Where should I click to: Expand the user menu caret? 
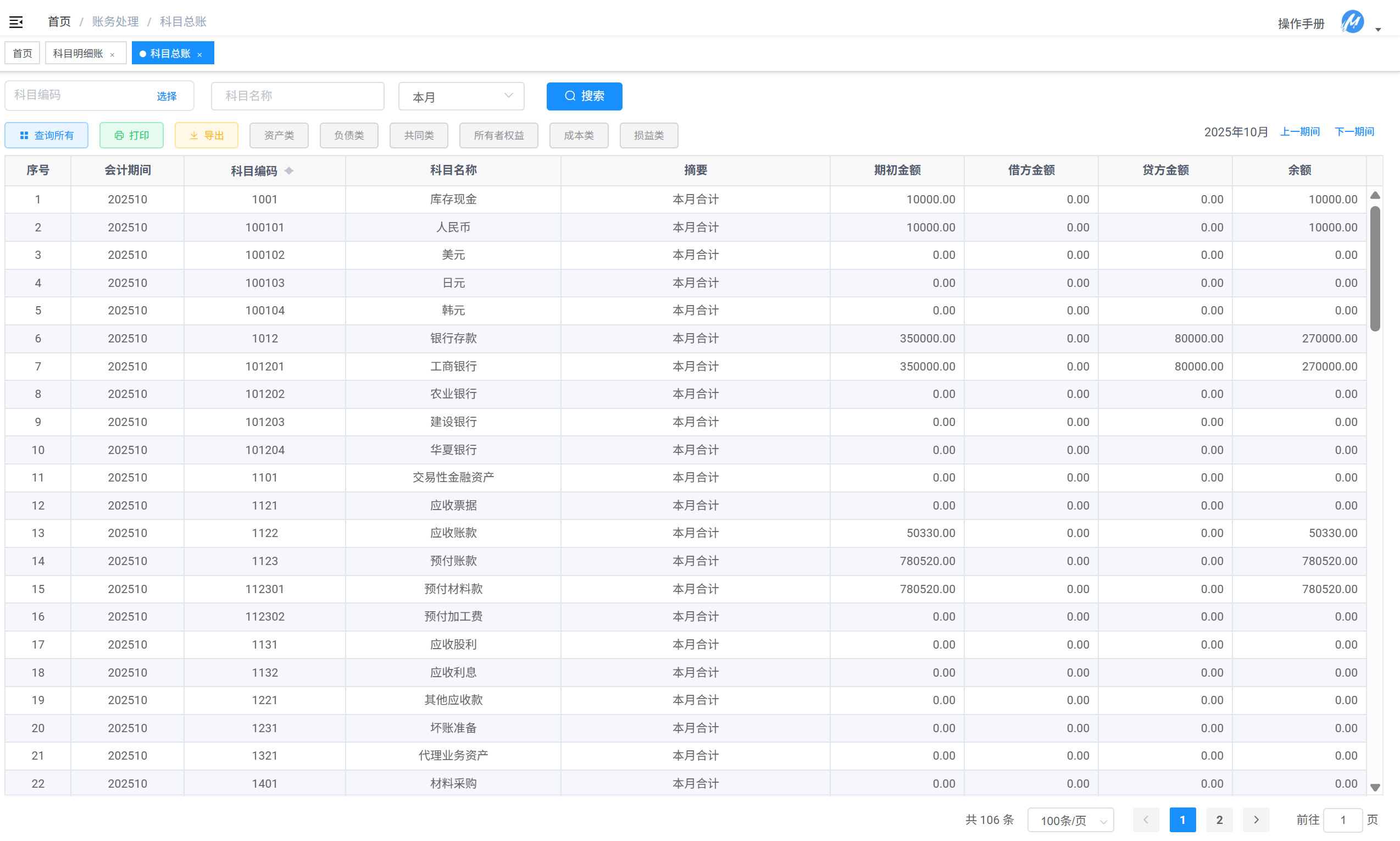1378,30
